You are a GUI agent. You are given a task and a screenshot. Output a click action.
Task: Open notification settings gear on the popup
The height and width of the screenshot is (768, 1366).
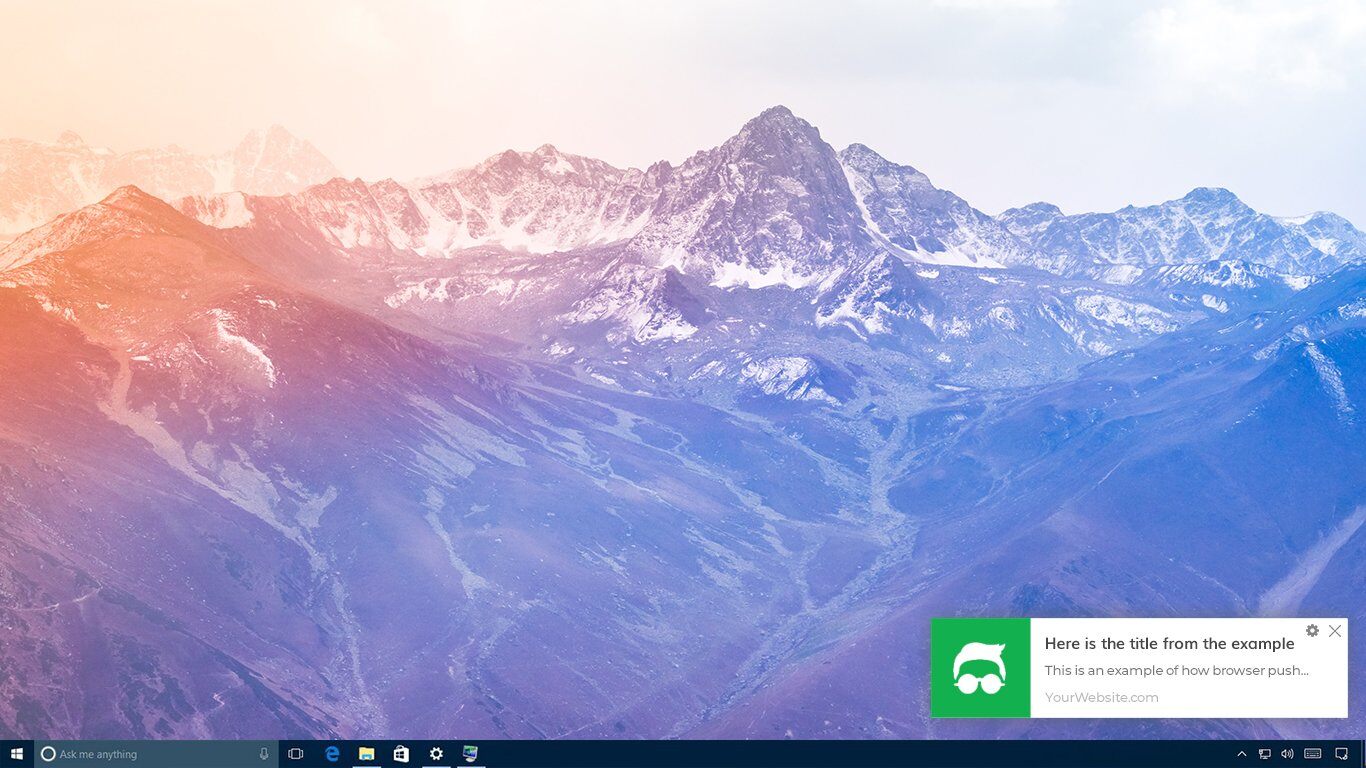pyautogui.click(x=1312, y=631)
